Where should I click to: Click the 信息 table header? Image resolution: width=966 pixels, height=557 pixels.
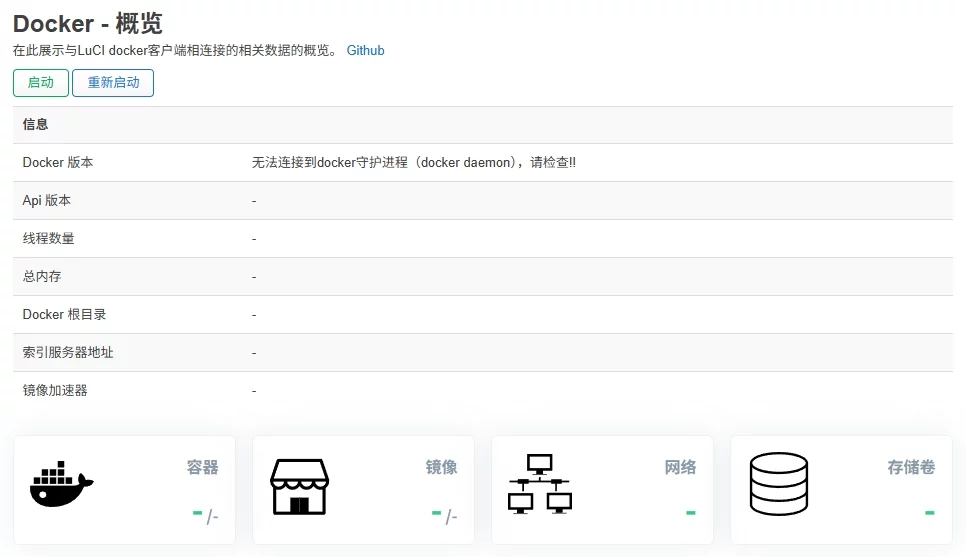[36, 125]
